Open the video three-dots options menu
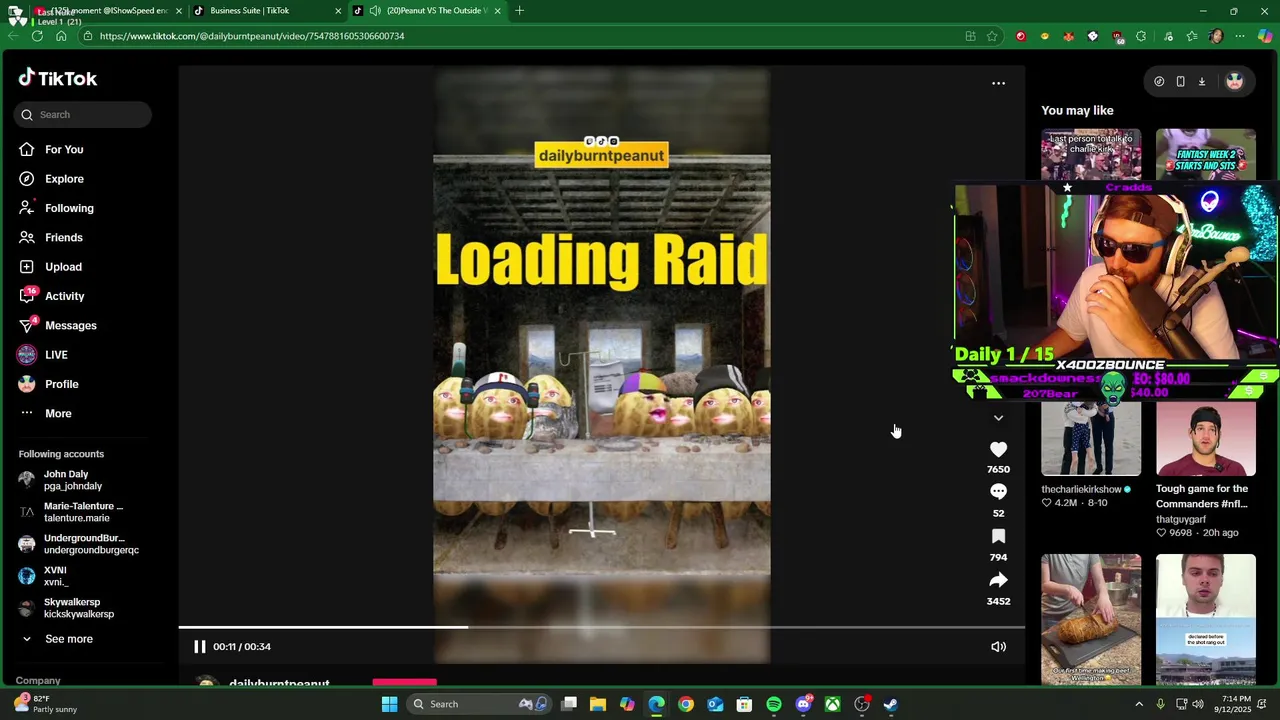 click(998, 83)
